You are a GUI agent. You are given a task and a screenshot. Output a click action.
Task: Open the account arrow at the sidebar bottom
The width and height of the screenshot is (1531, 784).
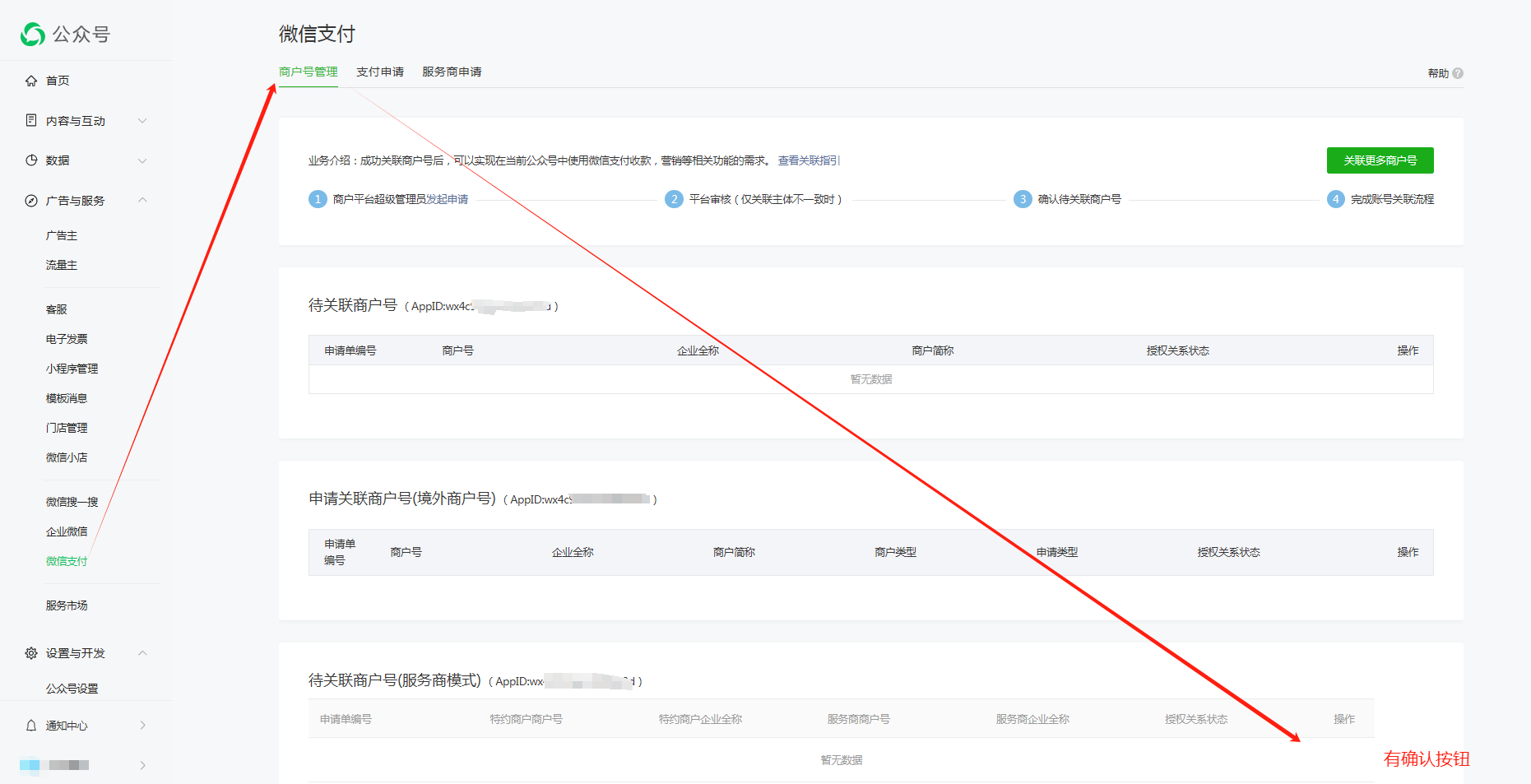142,765
